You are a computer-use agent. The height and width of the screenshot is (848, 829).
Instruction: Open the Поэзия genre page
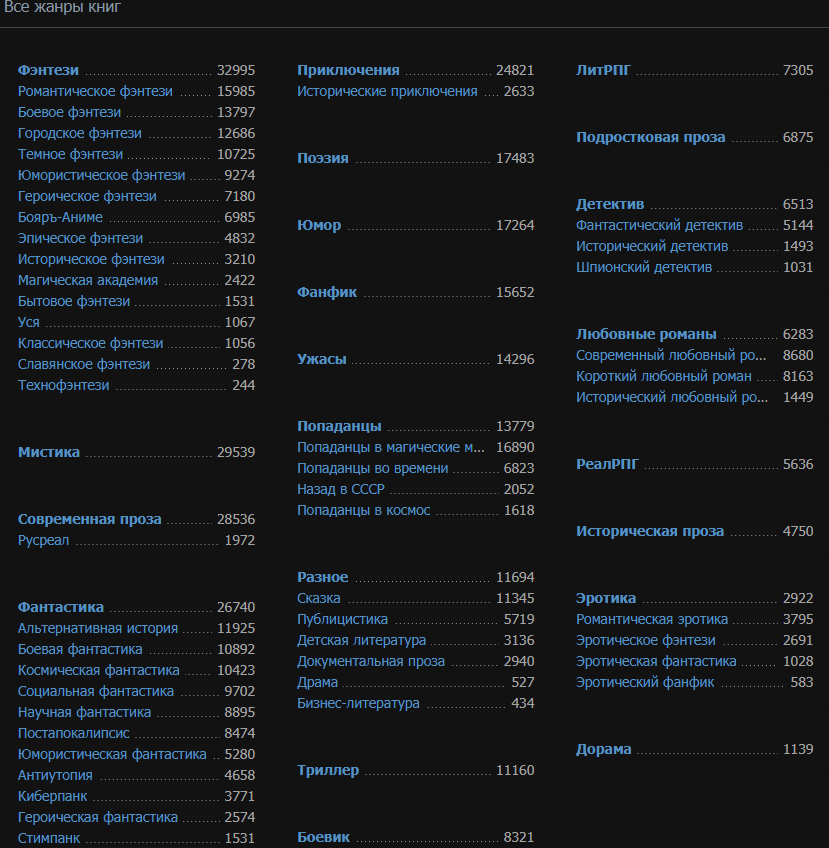(x=323, y=158)
